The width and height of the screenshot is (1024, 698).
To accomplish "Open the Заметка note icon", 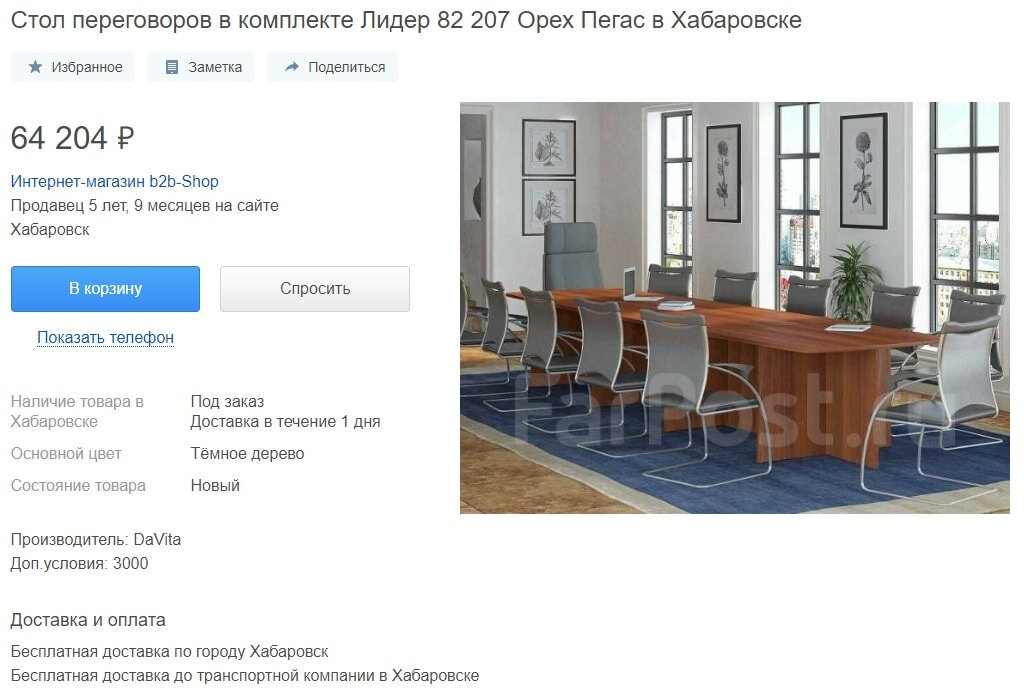I will click(172, 67).
